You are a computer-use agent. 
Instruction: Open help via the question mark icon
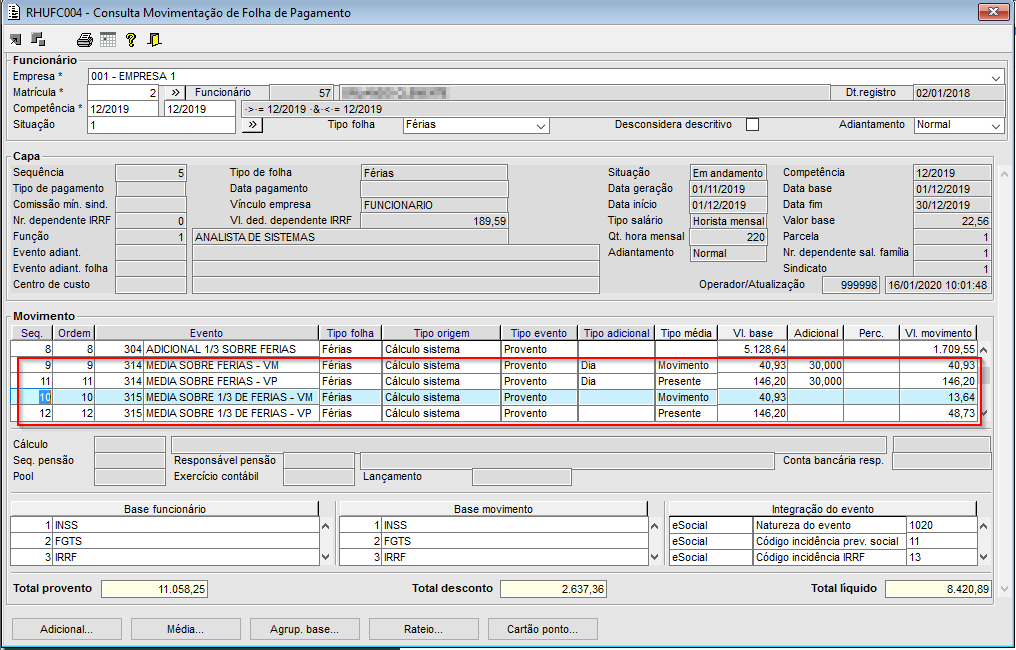pyautogui.click(x=130, y=40)
